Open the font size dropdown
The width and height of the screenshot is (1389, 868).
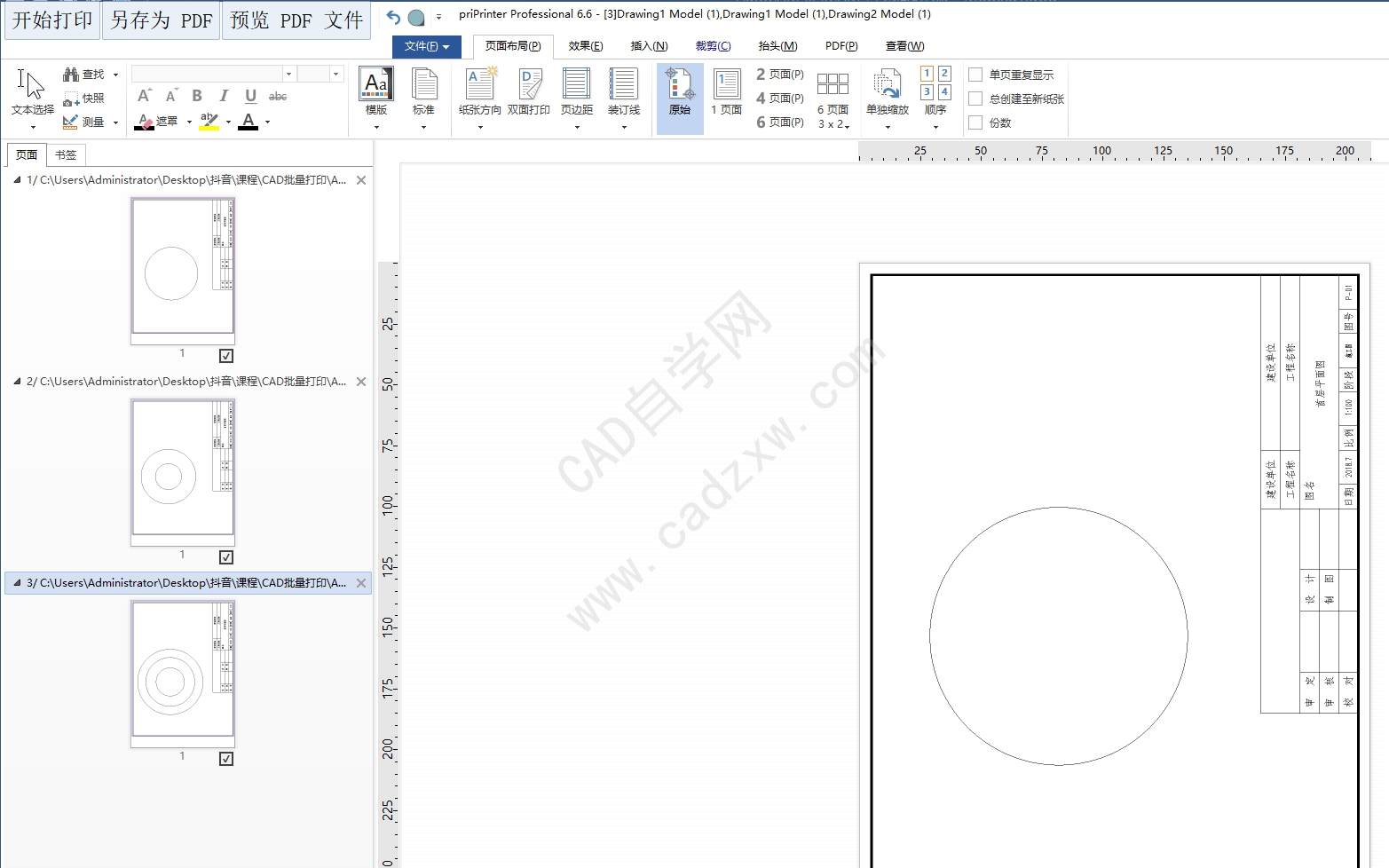tap(335, 74)
